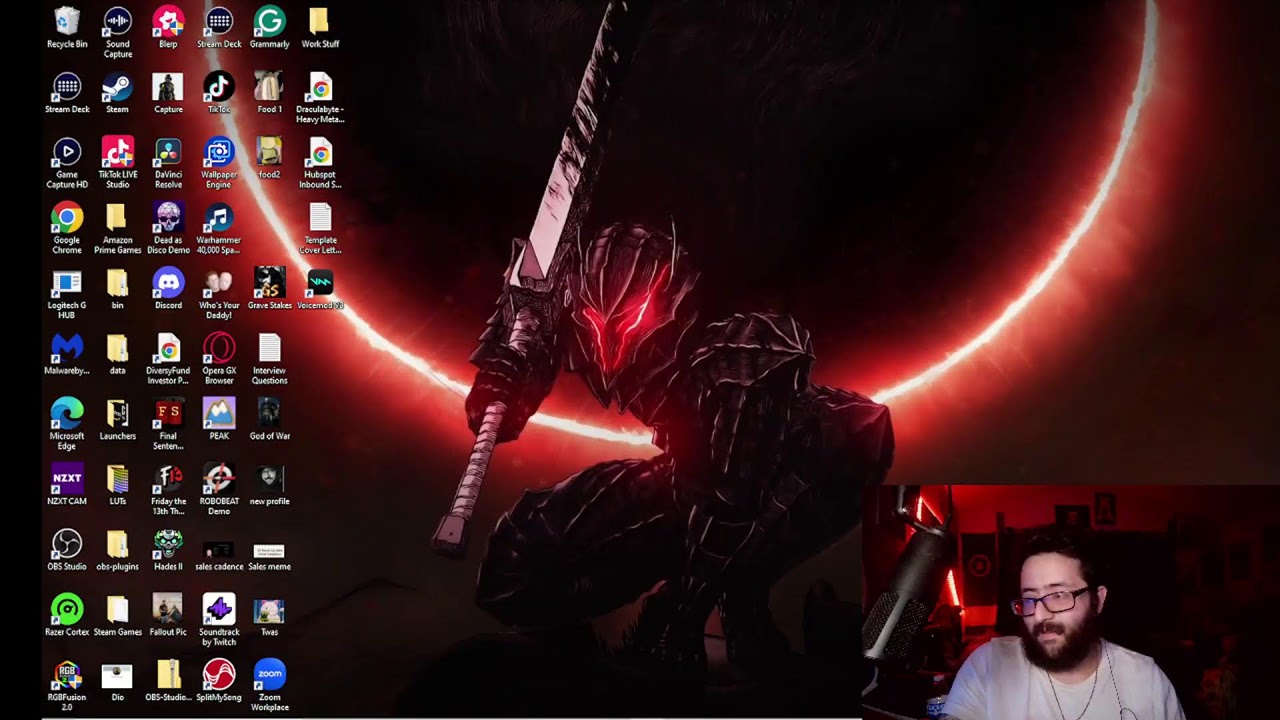Open the DiversyFund Investor Chrome shortcut

[x=168, y=359]
